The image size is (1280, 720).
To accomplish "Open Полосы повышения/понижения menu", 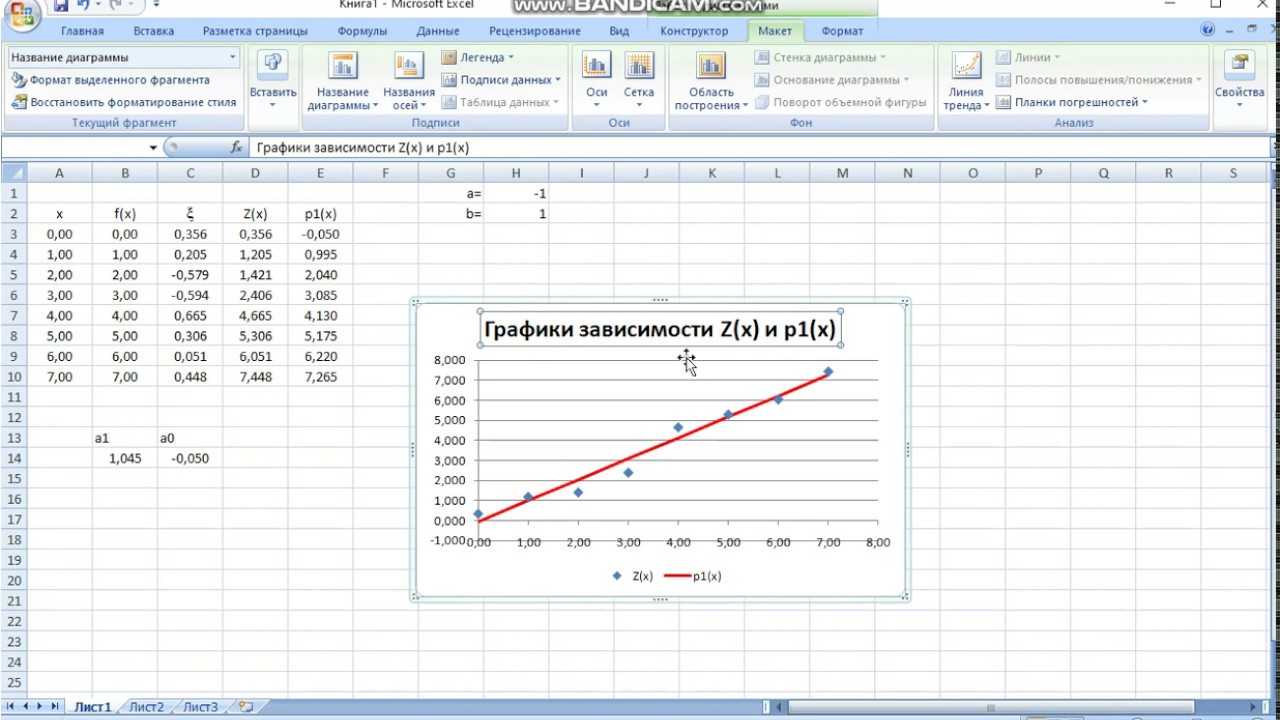I will coord(1100,80).
